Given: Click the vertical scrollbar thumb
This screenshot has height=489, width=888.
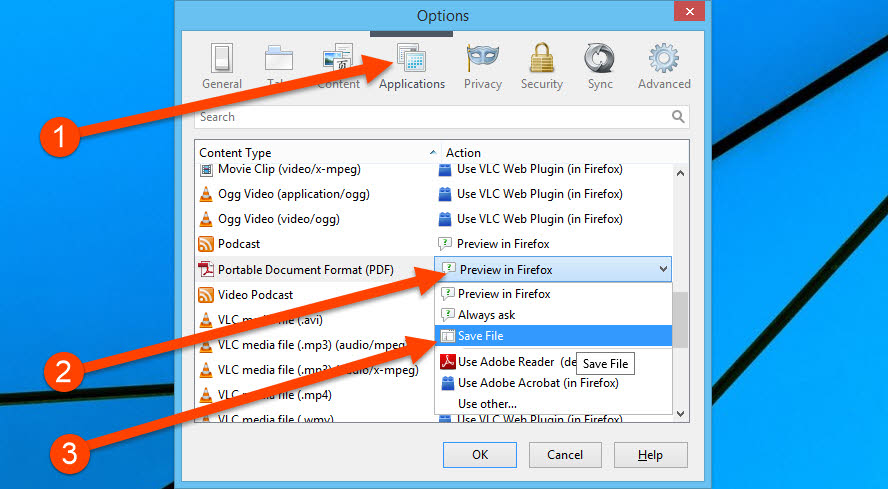Looking at the screenshot, I should point(681,320).
